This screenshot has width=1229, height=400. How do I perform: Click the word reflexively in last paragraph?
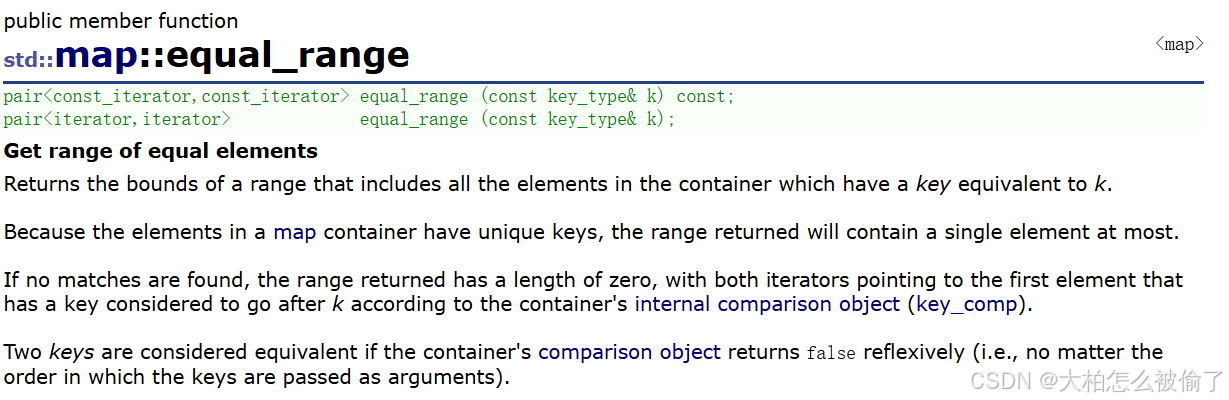tap(916, 352)
